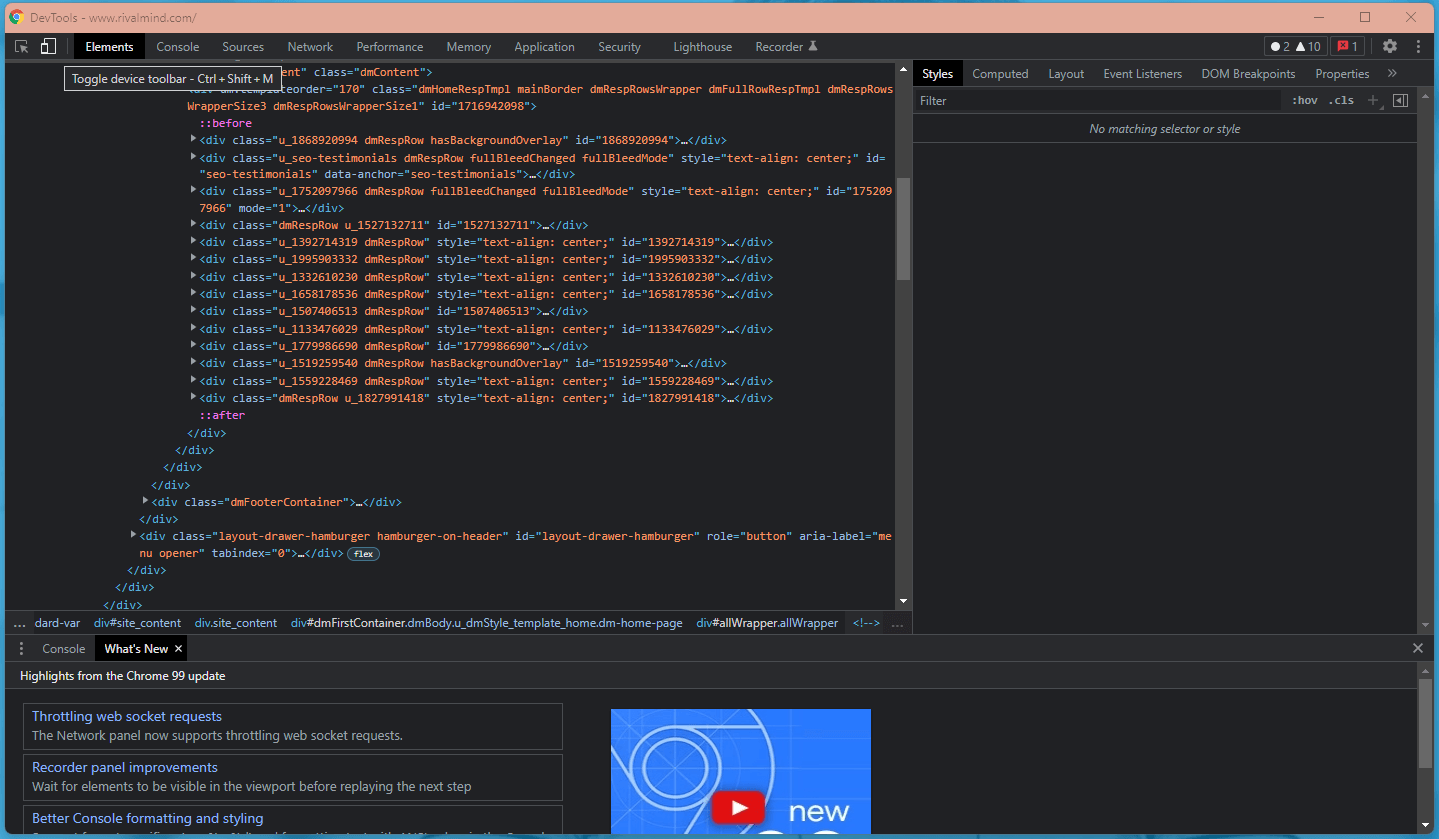This screenshot has width=1439, height=839.
Task: Open the Computed styles tab
Action: (x=1000, y=73)
